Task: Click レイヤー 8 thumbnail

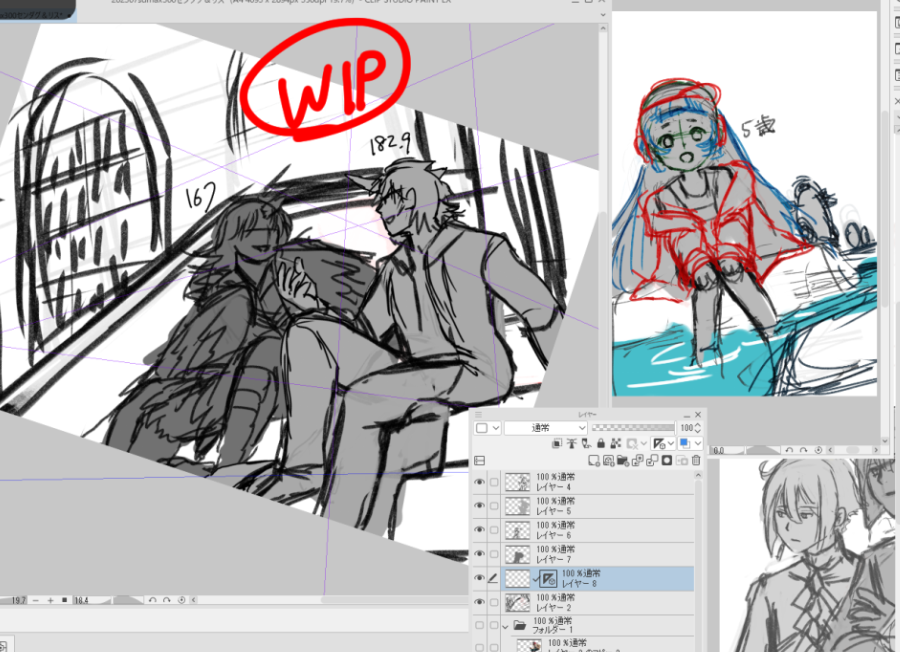Action: (517, 579)
